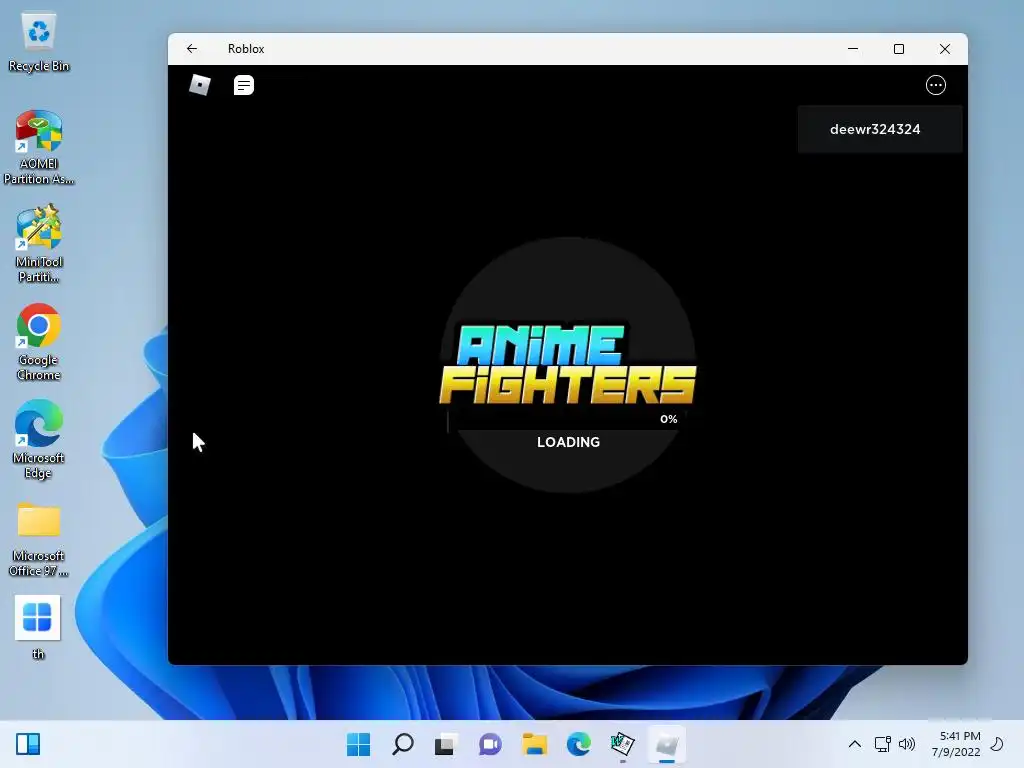This screenshot has width=1024, height=768.
Task: Select Google Chrome desktop shortcut
Action: click(39, 342)
